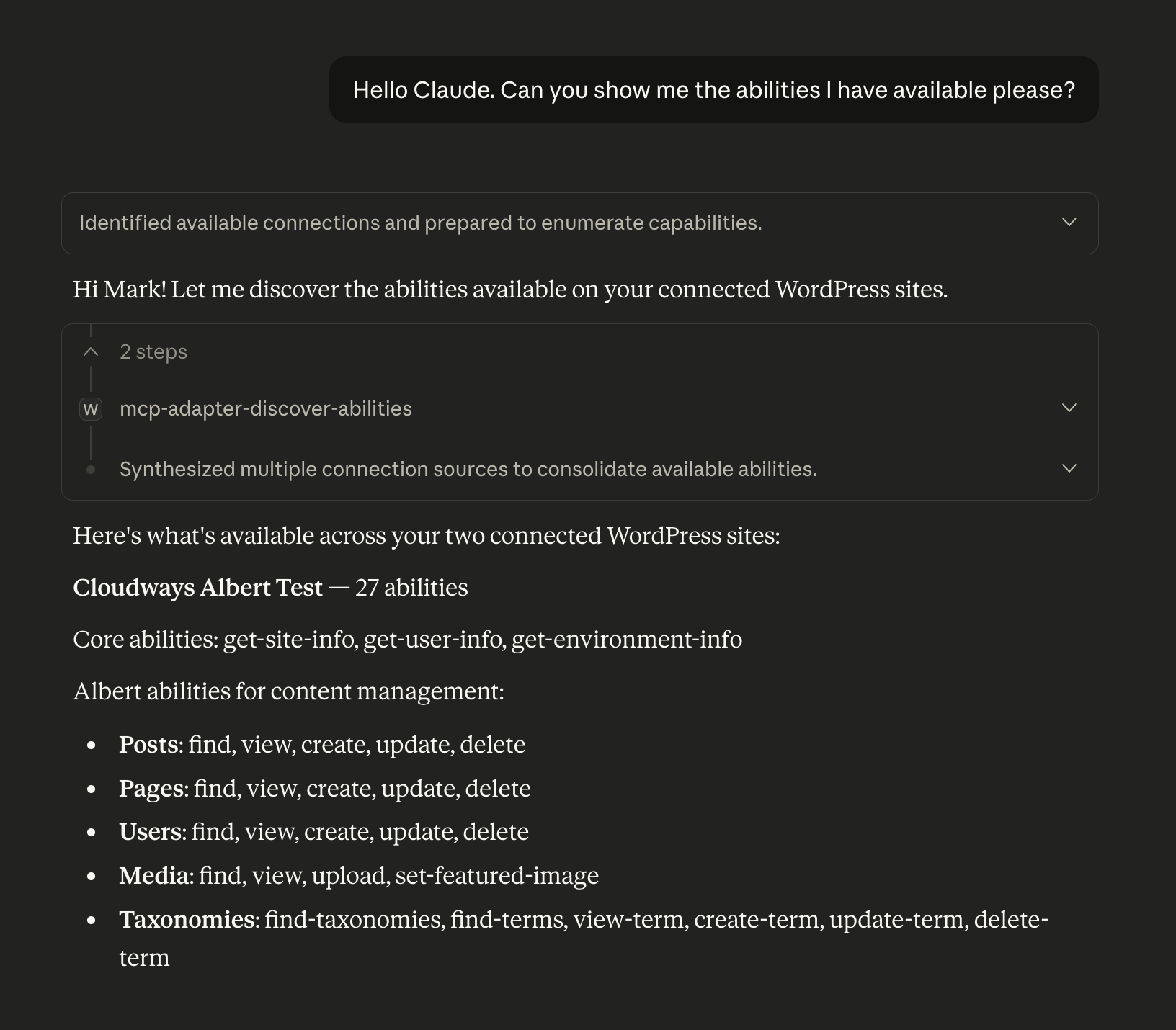Select the Core abilities text line
The image size is (1176, 1030).
[407, 639]
